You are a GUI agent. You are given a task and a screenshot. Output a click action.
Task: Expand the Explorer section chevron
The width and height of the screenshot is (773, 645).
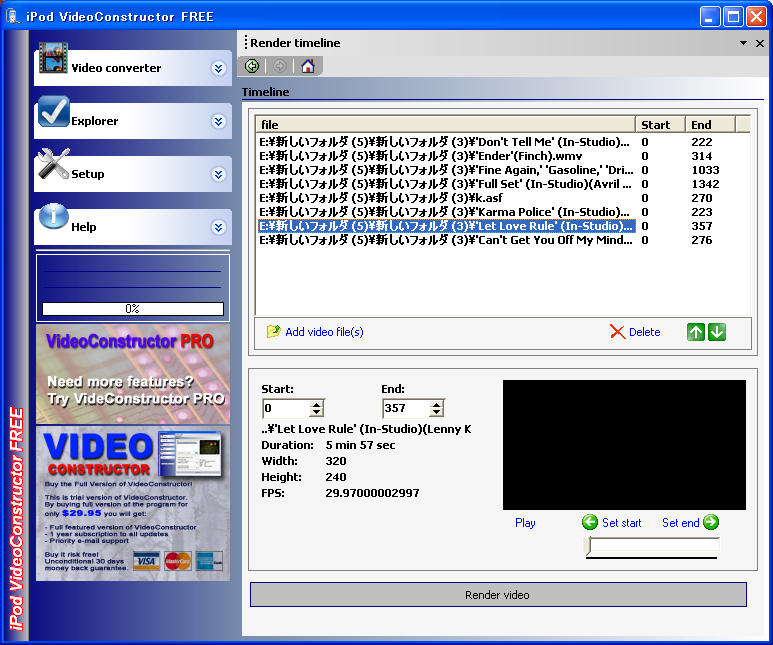click(218, 121)
